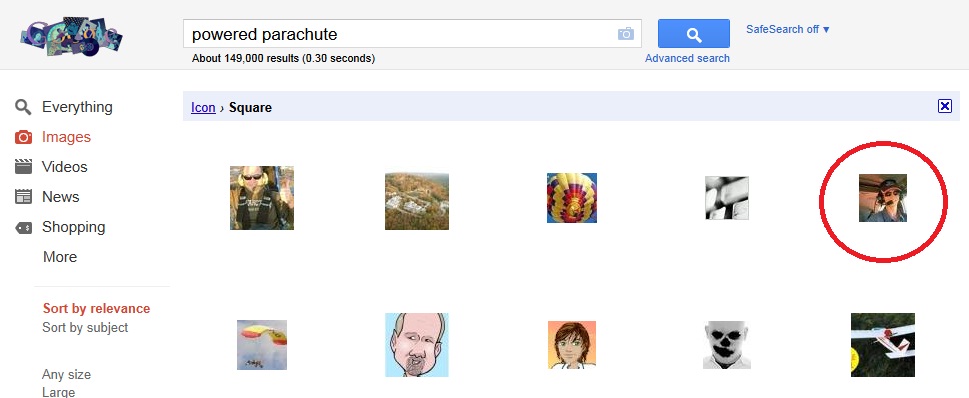Click the camera search-by-image icon
Image resolution: width=969 pixels, height=398 pixels.
click(x=625, y=34)
